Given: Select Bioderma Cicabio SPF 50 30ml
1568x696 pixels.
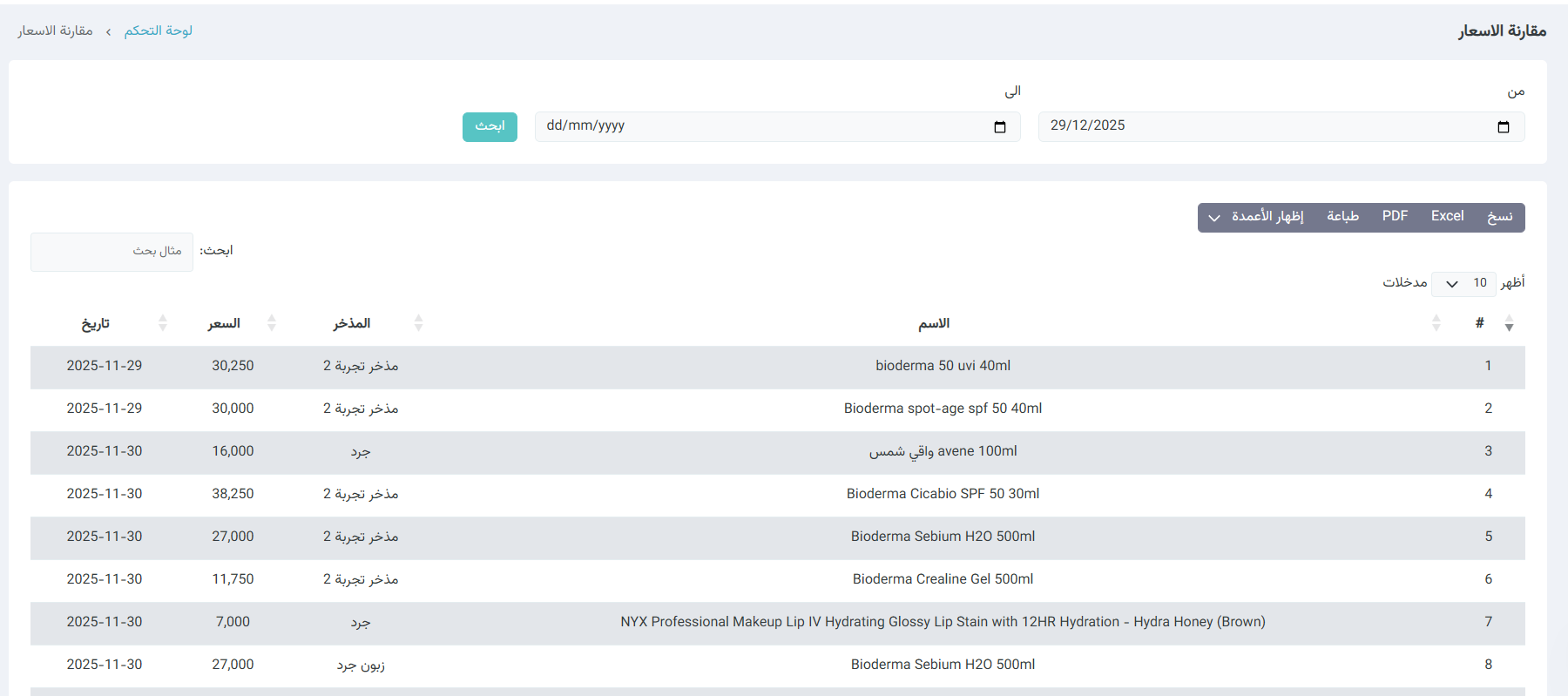Looking at the screenshot, I should point(943,494).
